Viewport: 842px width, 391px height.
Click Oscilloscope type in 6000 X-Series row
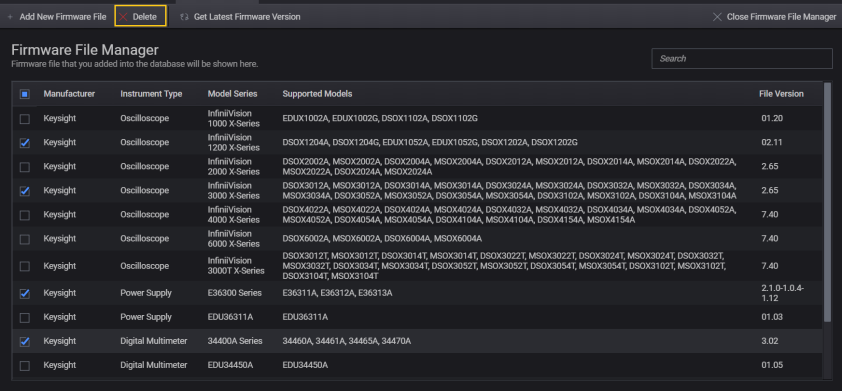point(144,238)
